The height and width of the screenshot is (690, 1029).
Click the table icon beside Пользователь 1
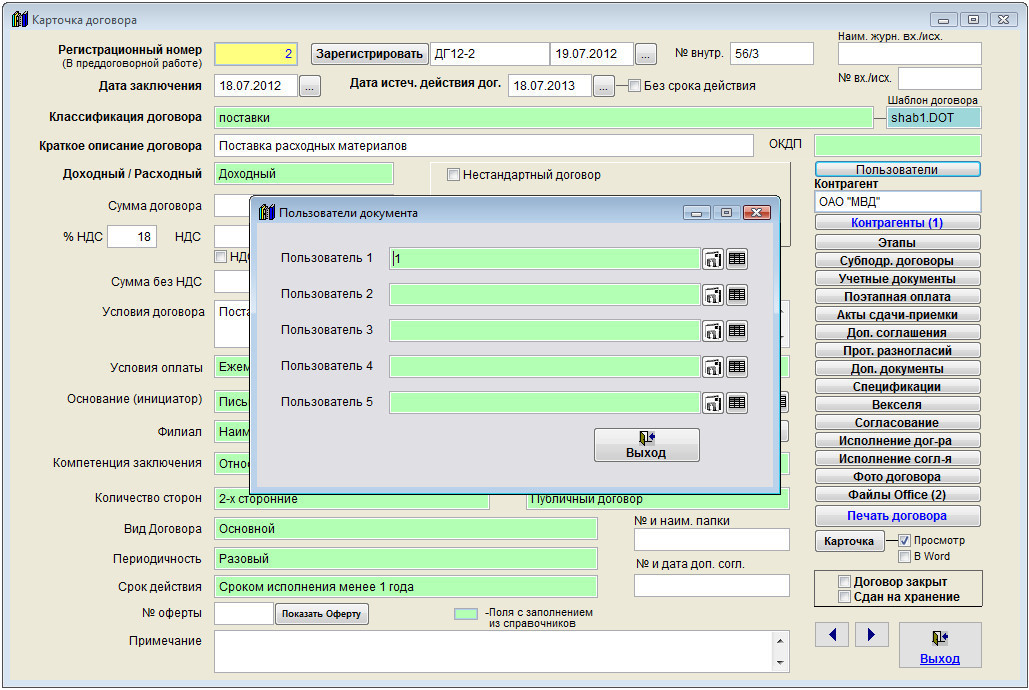point(737,259)
